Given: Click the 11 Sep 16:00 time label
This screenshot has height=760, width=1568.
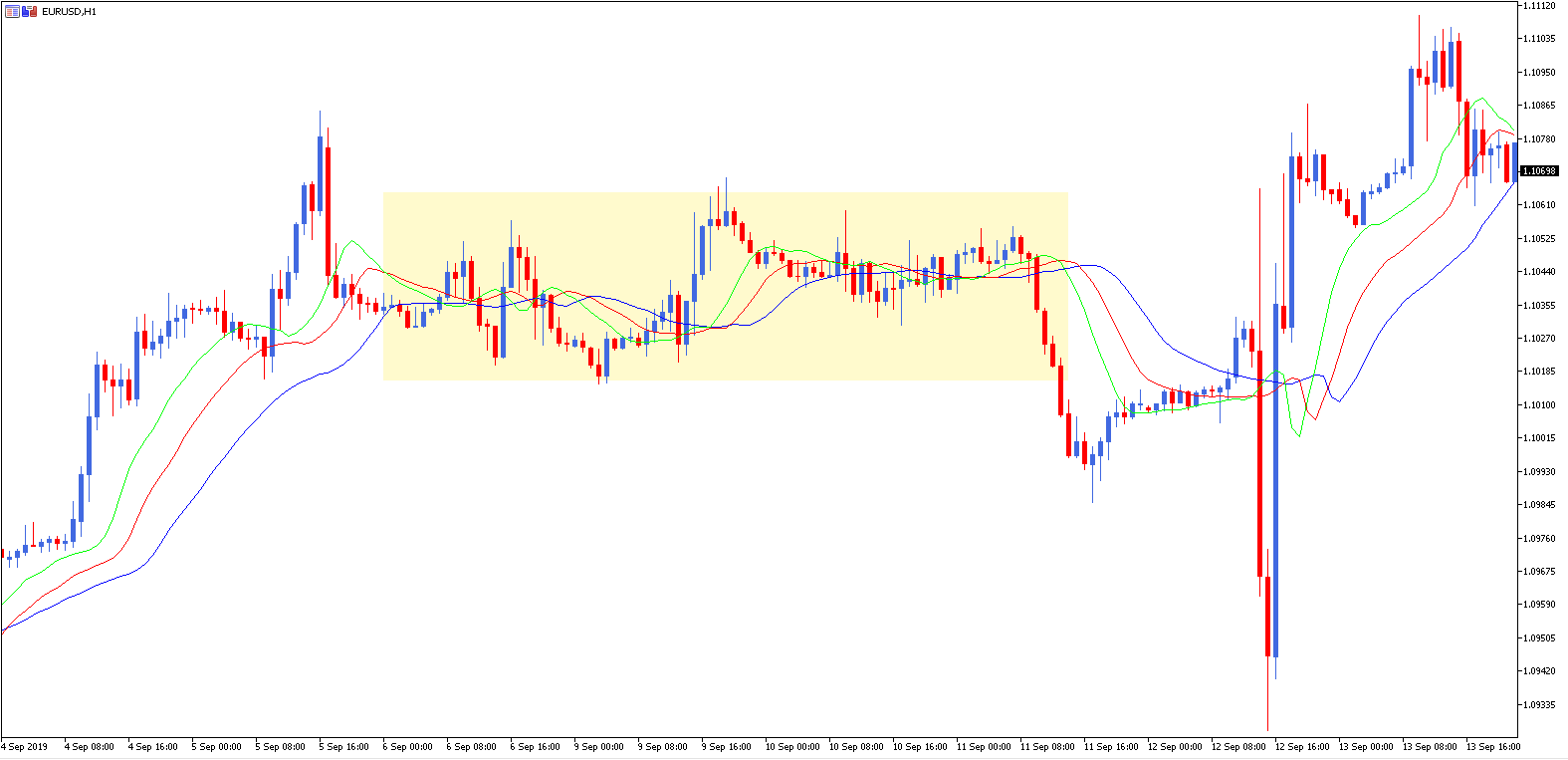Looking at the screenshot, I should [1111, 746].
